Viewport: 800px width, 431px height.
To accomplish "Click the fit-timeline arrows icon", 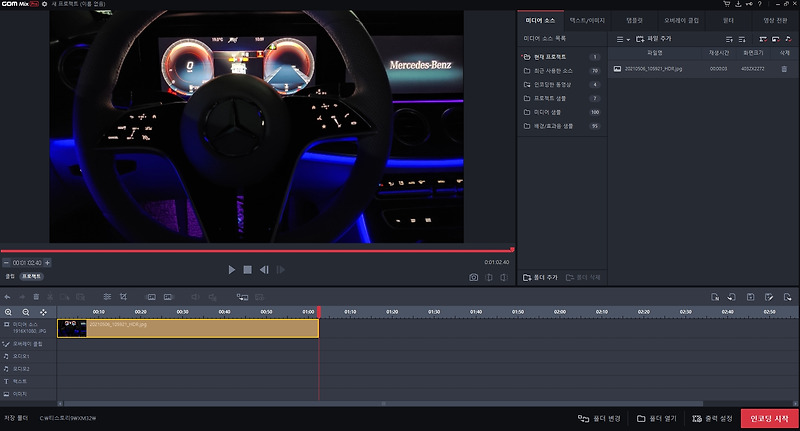I will point(43,312).
